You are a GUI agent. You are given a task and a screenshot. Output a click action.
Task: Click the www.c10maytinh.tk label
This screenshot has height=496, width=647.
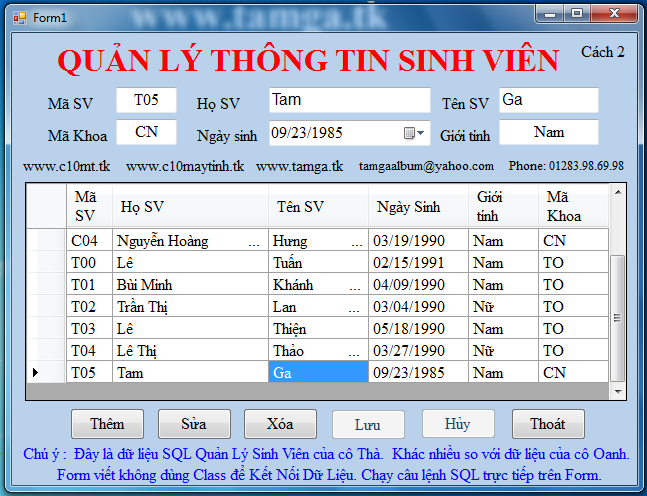(185, 166)
